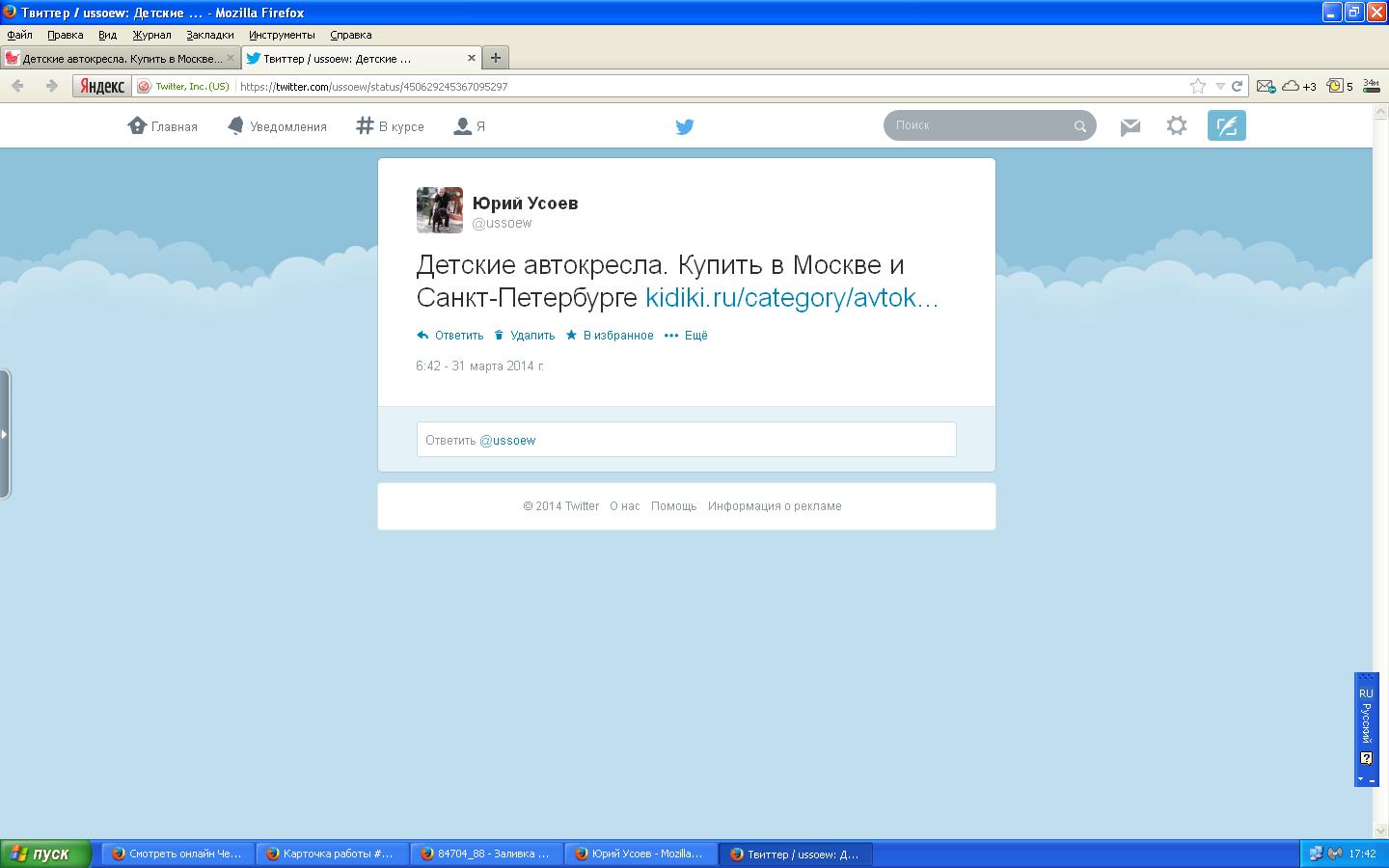This screenshot has width=1389, height=868.
Task: Switch to Смотреть онлайн taskbar window
Action: (x=178, y=854)
